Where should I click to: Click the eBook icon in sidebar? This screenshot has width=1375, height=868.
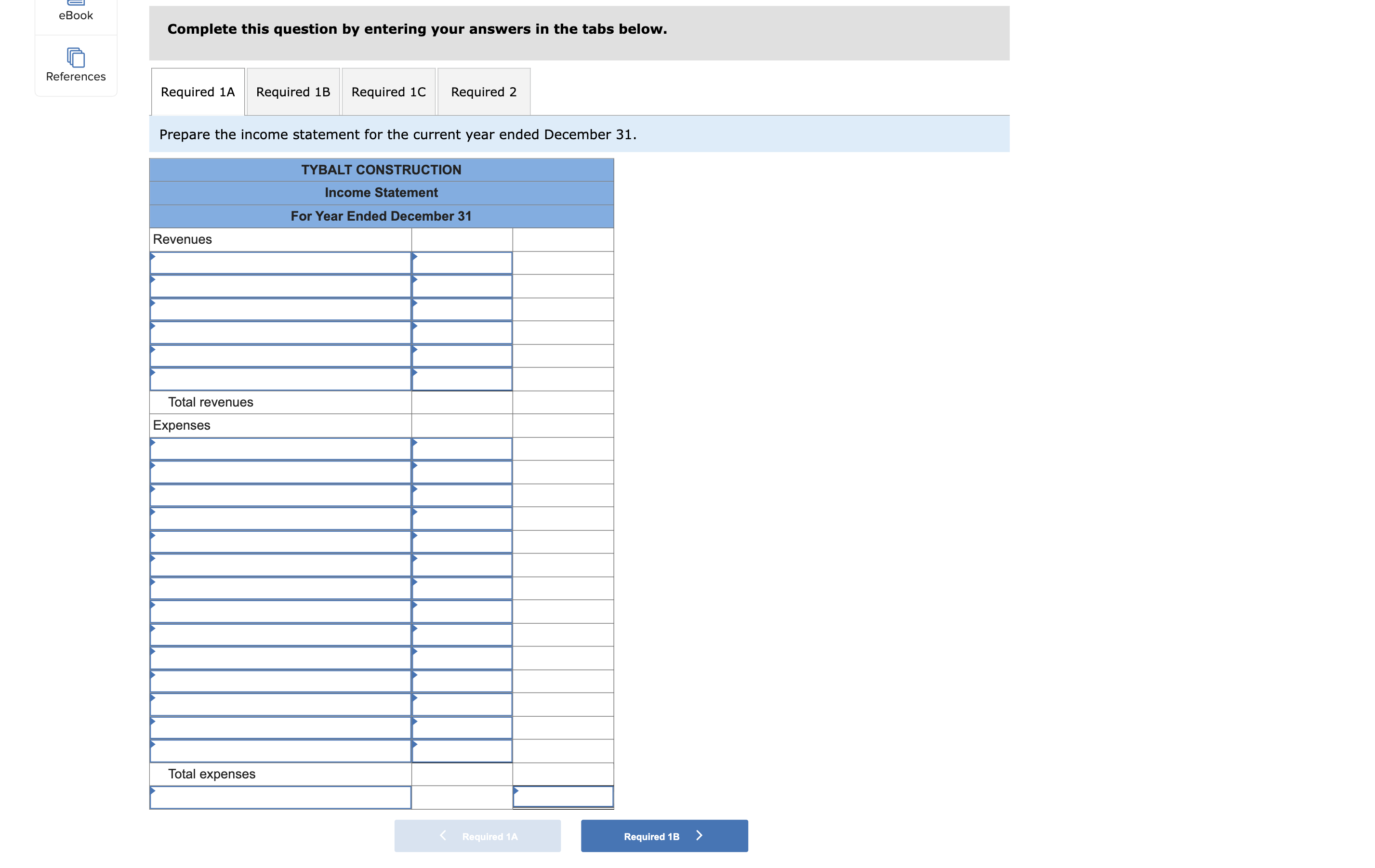[75, 10]
